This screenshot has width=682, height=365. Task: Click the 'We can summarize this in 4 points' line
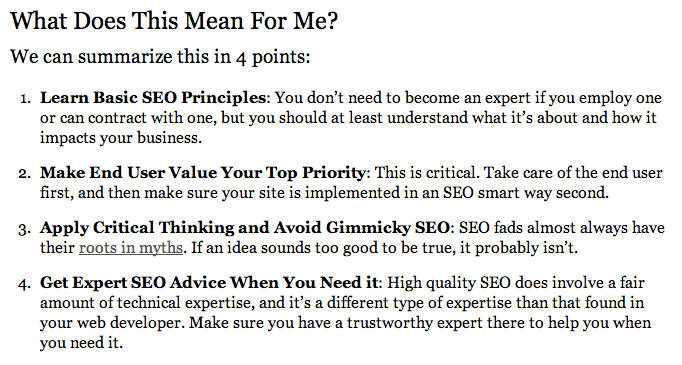[x=160, y=57]
